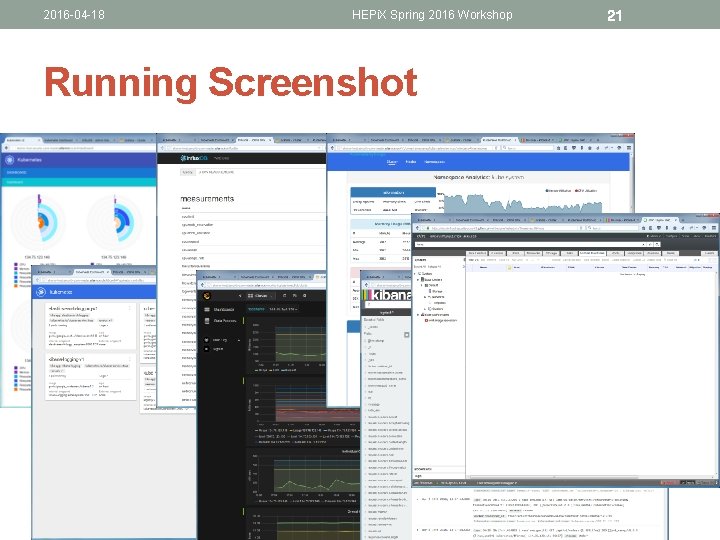Select the Storage item in the manager's tree

tap(437, 291)
